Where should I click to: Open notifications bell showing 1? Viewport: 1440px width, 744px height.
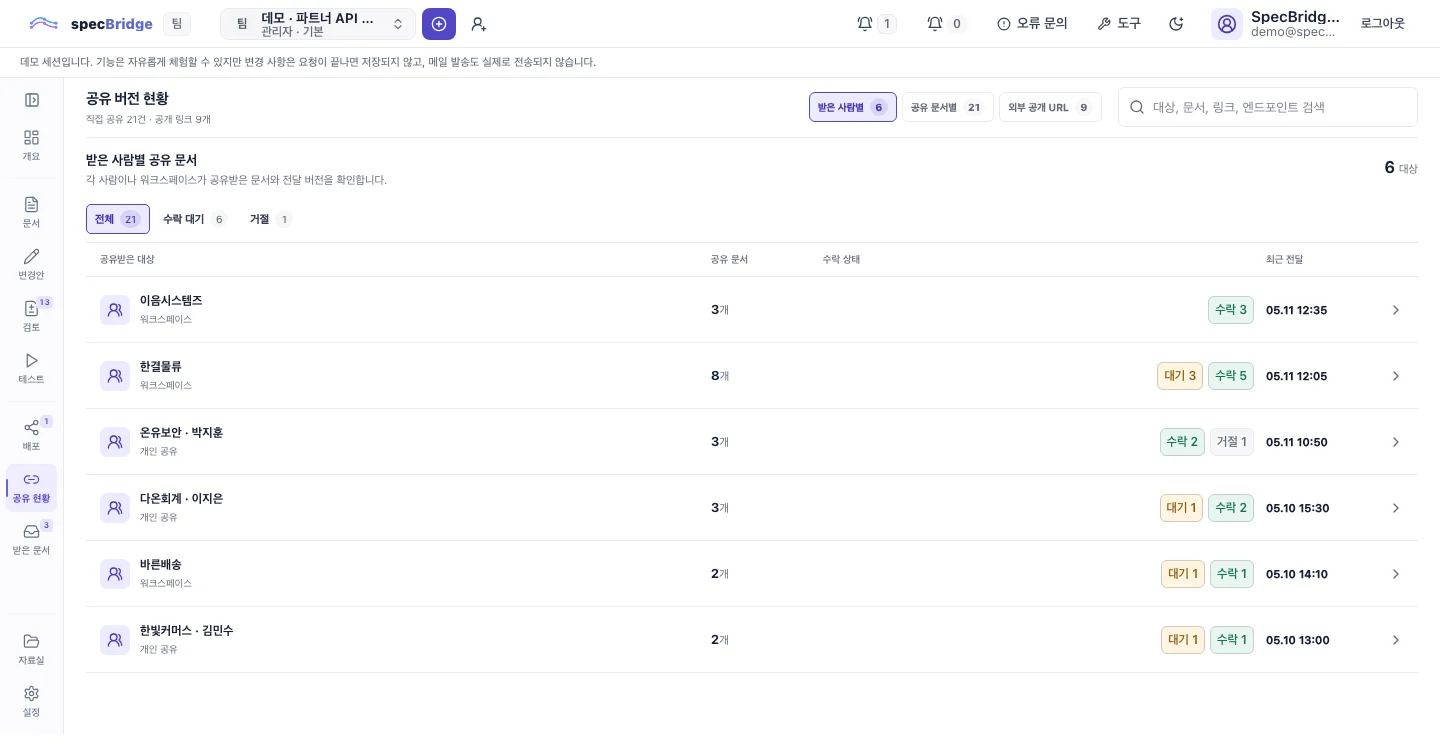click(x=876, y=24)
